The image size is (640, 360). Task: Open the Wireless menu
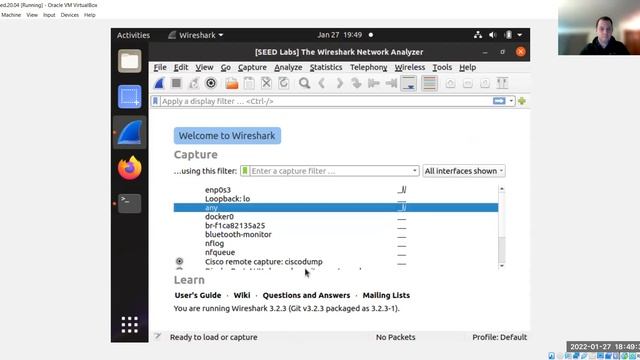410,67
